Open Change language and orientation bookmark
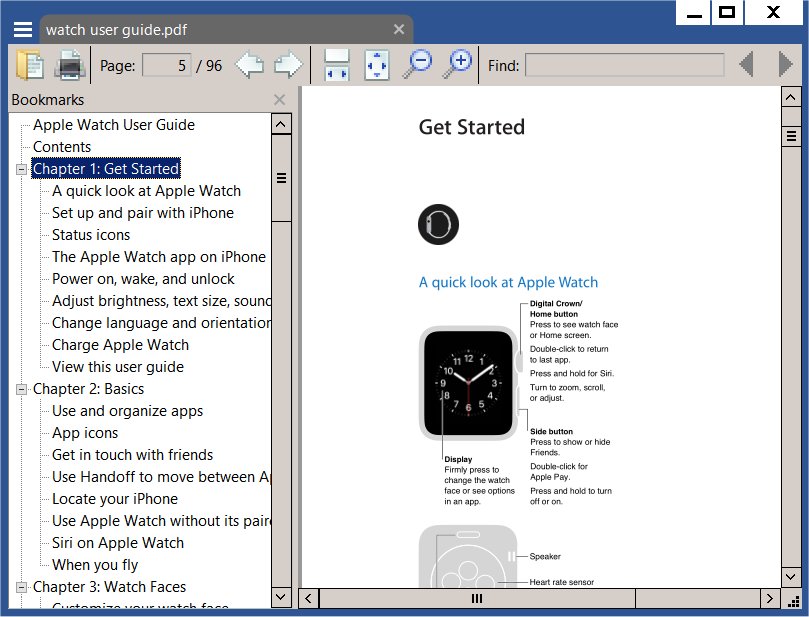 point(161,323)
